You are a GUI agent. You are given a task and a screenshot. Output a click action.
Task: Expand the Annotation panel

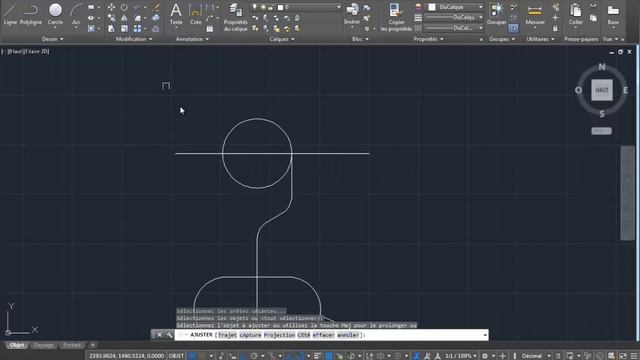[192, 39]
